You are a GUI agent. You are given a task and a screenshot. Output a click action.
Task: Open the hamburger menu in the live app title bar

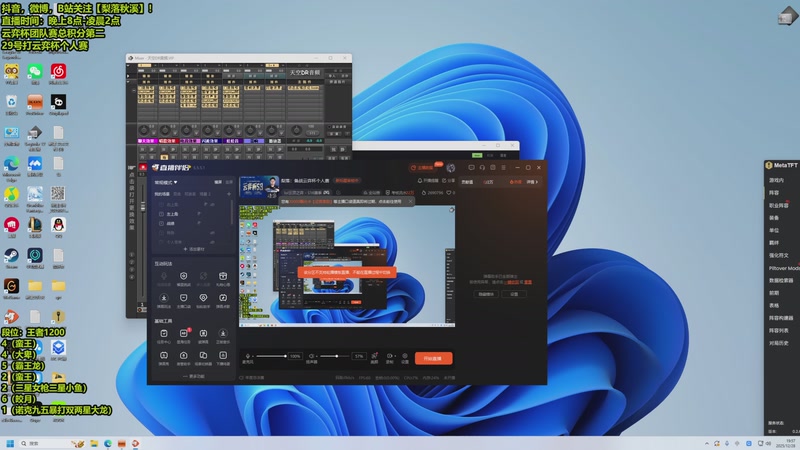[504, 167]
